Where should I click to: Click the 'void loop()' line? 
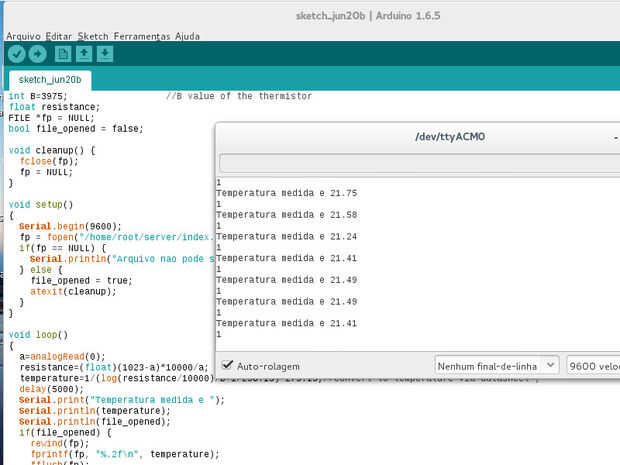tap(38, 335)
